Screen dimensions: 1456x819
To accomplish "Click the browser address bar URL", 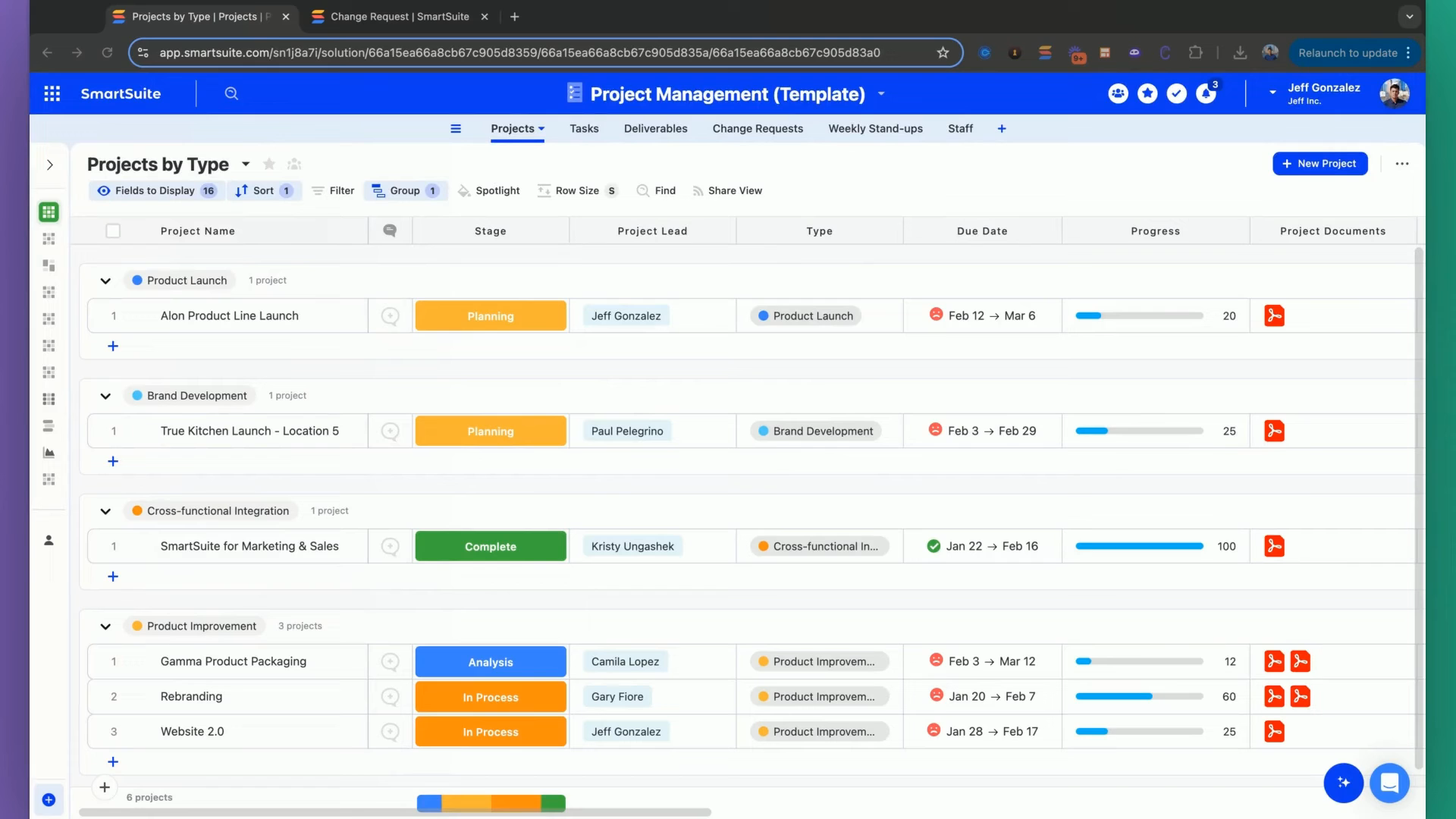I will click(519, 53).
